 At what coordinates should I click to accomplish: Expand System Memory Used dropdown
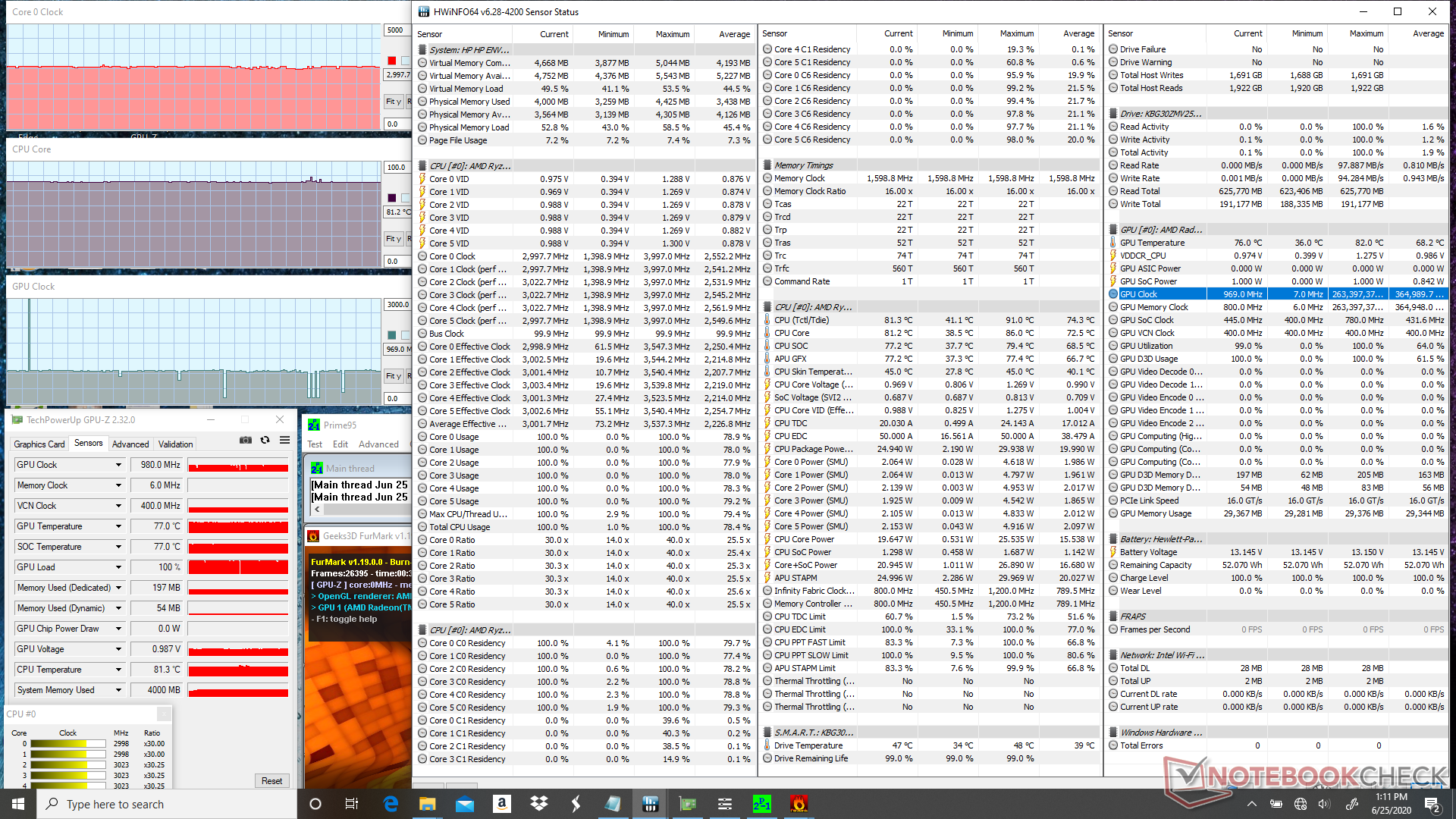pos(118,690)
